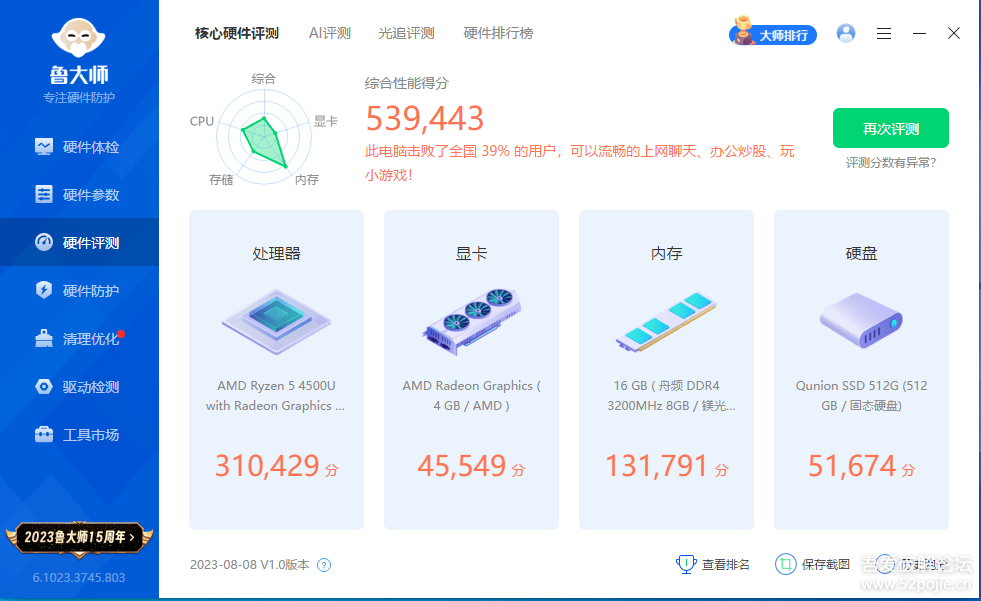Click the user account avatar icon
Screen dimensions: 981x601
(x=846, y=33)
